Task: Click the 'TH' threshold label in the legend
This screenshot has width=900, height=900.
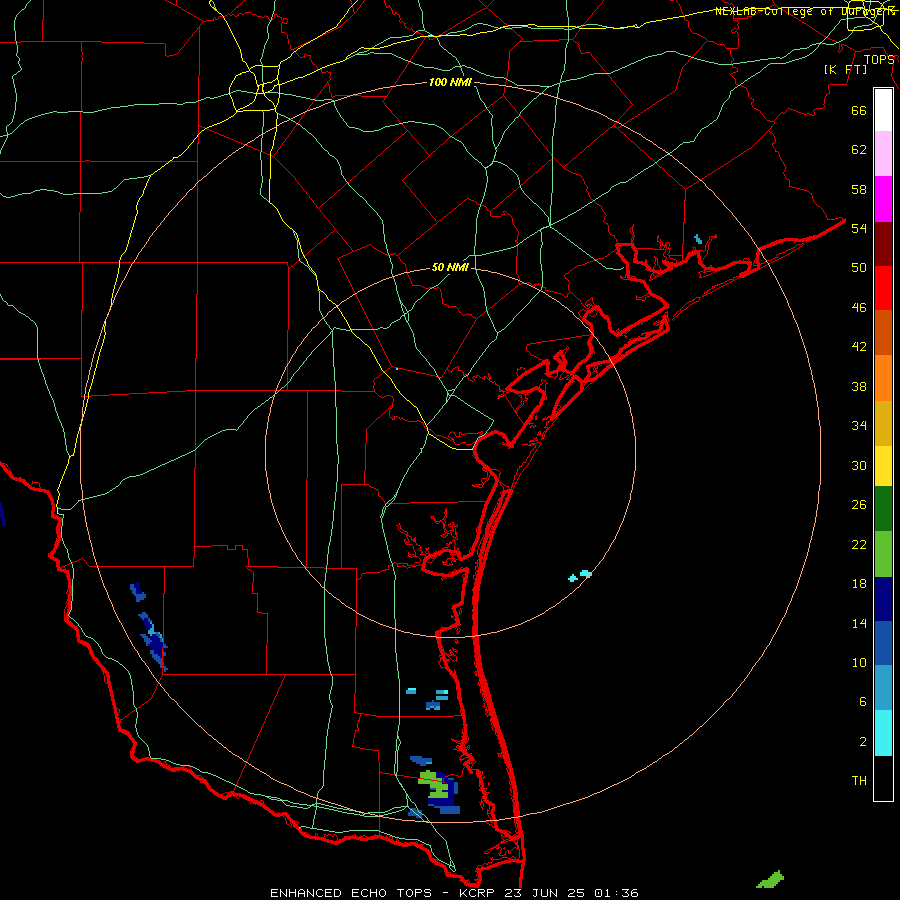Action: pyautogui.click(x=859, y=781)
